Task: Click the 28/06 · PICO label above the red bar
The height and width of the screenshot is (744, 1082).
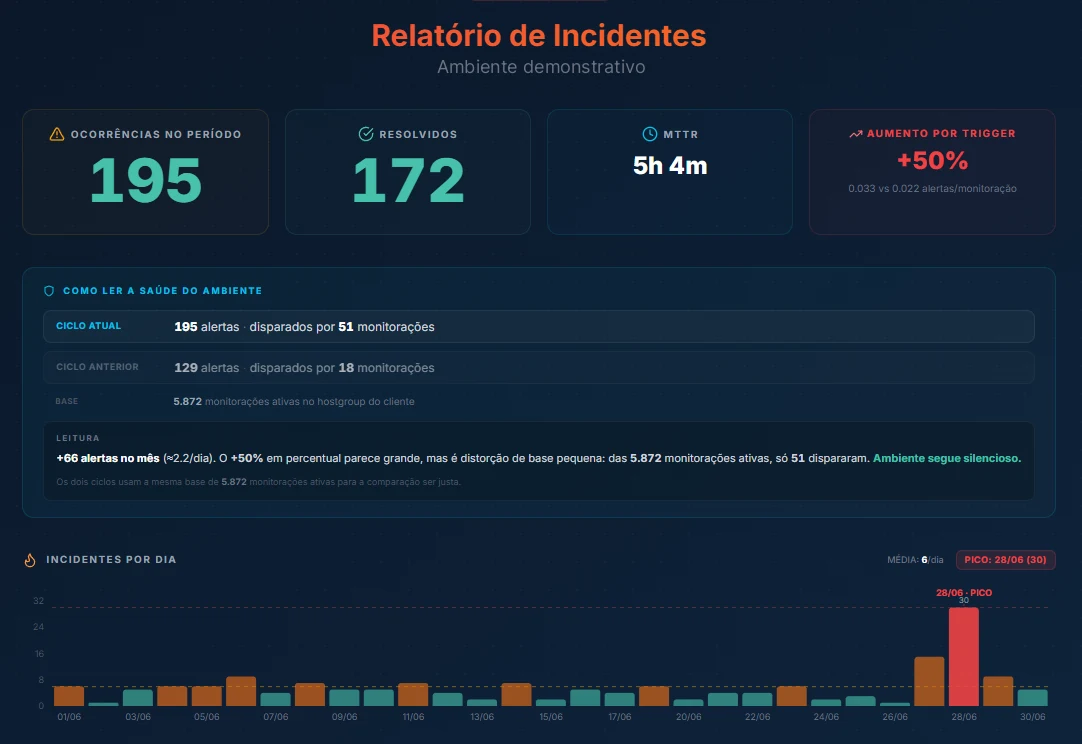Action: [963, 593]
